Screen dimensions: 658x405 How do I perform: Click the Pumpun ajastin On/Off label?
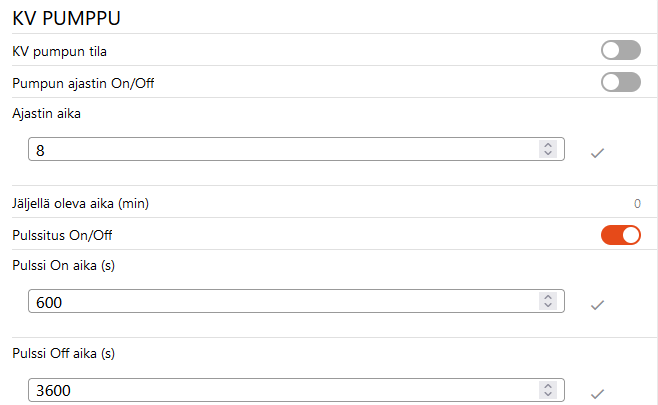83,82
